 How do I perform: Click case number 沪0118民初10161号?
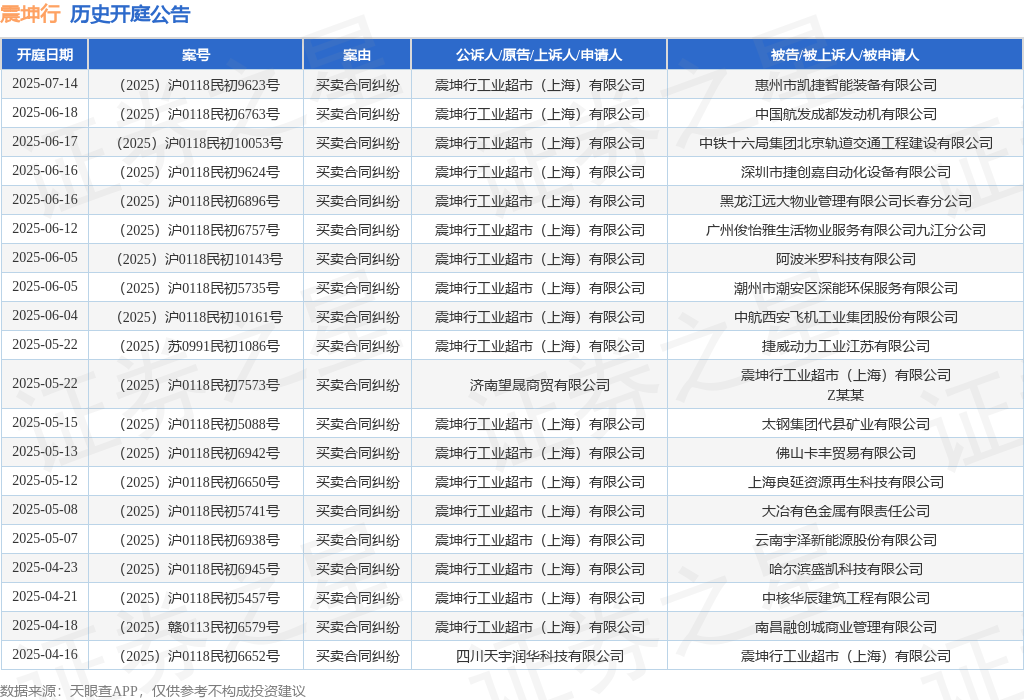(196, 317)
